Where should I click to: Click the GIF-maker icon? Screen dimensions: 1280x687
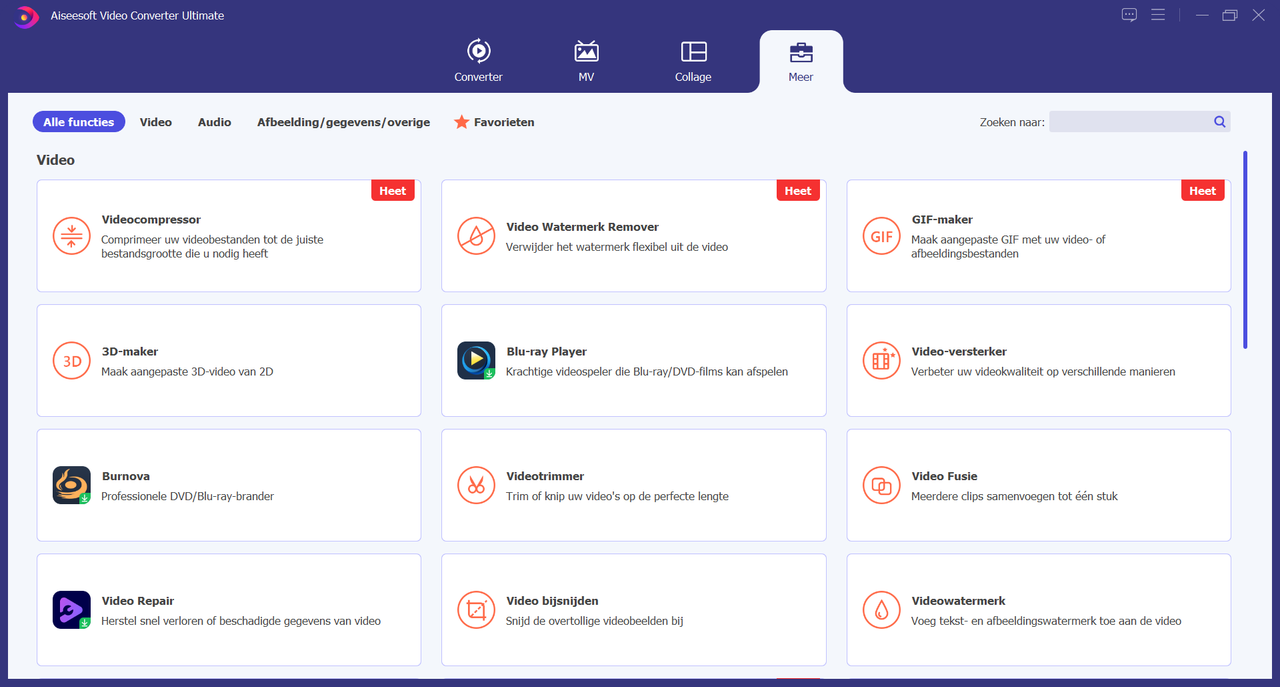pyautogui.click(x=882, y=236)
